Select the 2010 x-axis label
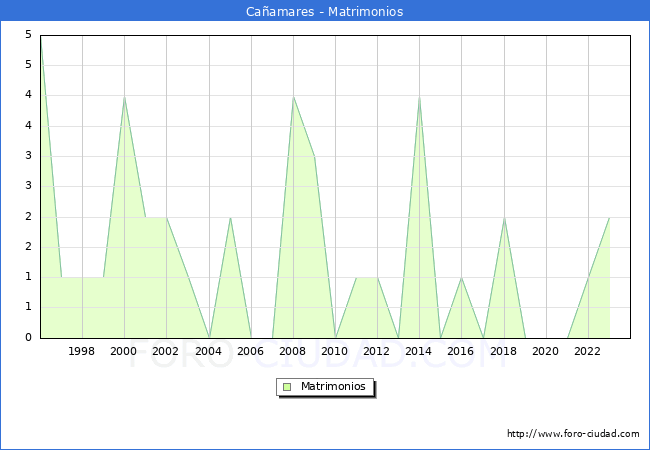Image resolution: width=650 pixels, height=450 pixels. click(x=334, y=351)
